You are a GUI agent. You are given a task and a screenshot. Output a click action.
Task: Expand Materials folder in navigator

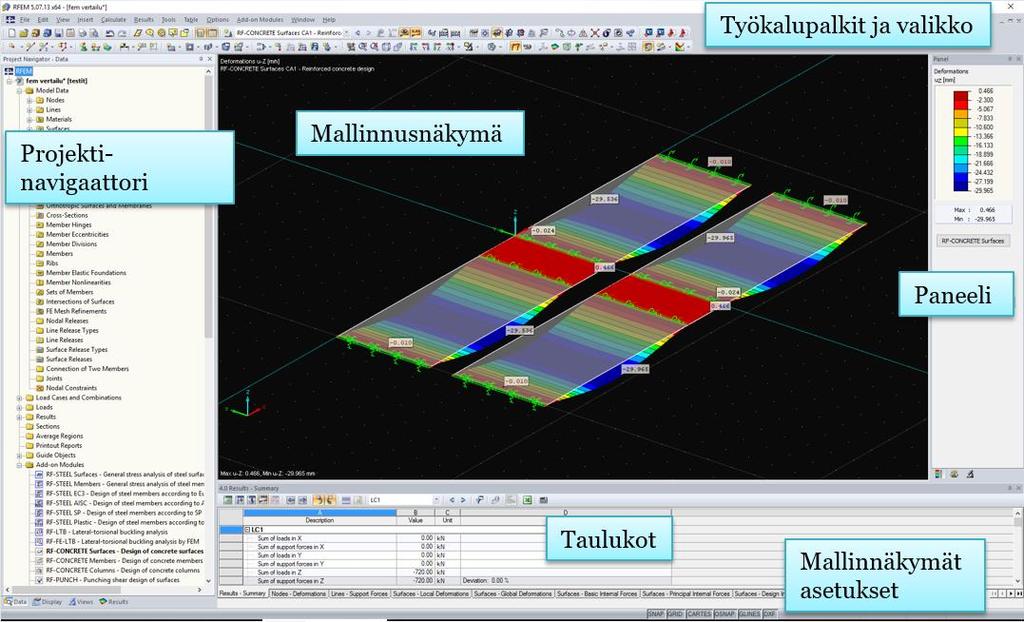29,120
